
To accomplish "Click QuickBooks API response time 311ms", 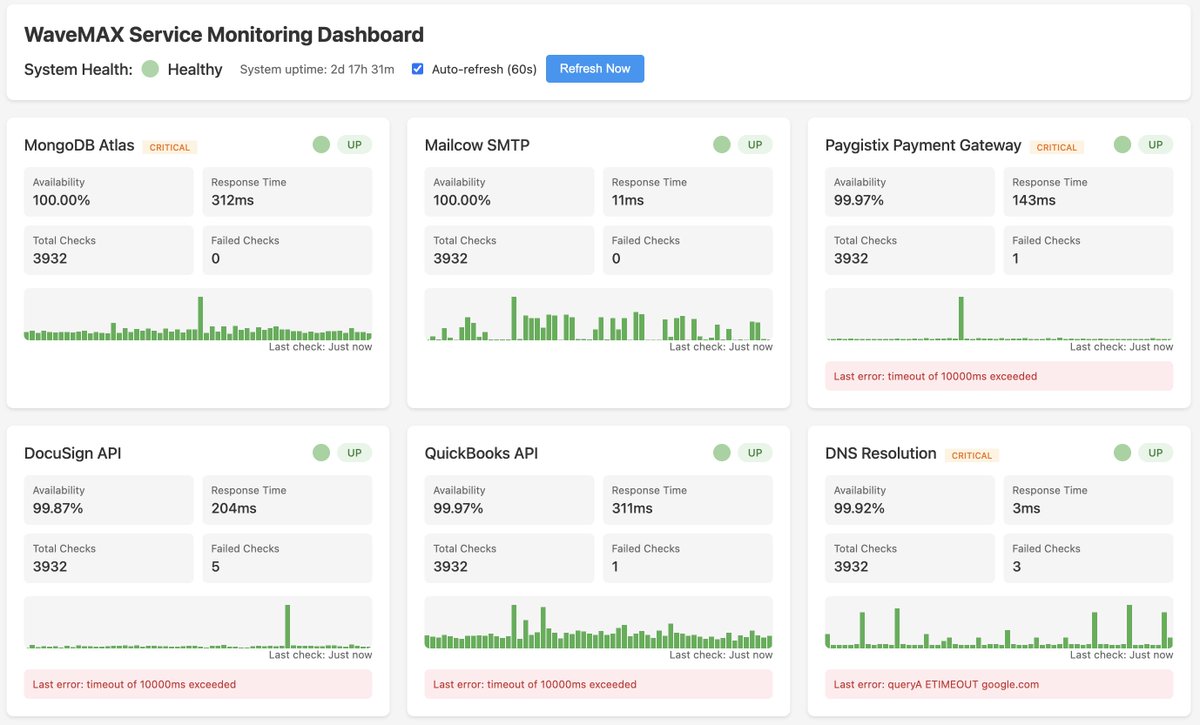I will (x=632, y=508).
